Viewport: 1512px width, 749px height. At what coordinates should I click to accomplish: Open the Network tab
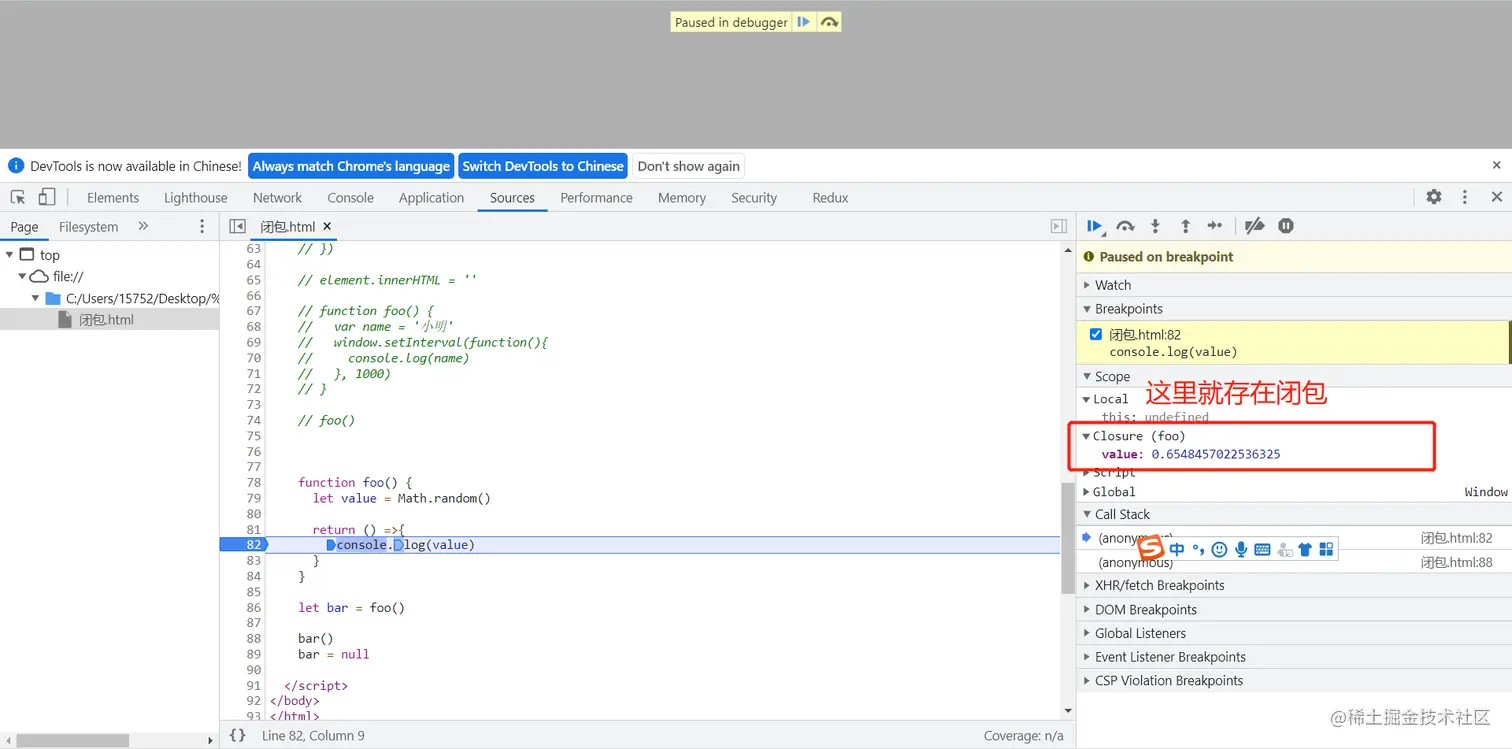pyautogui.click(x=277, y=198)
